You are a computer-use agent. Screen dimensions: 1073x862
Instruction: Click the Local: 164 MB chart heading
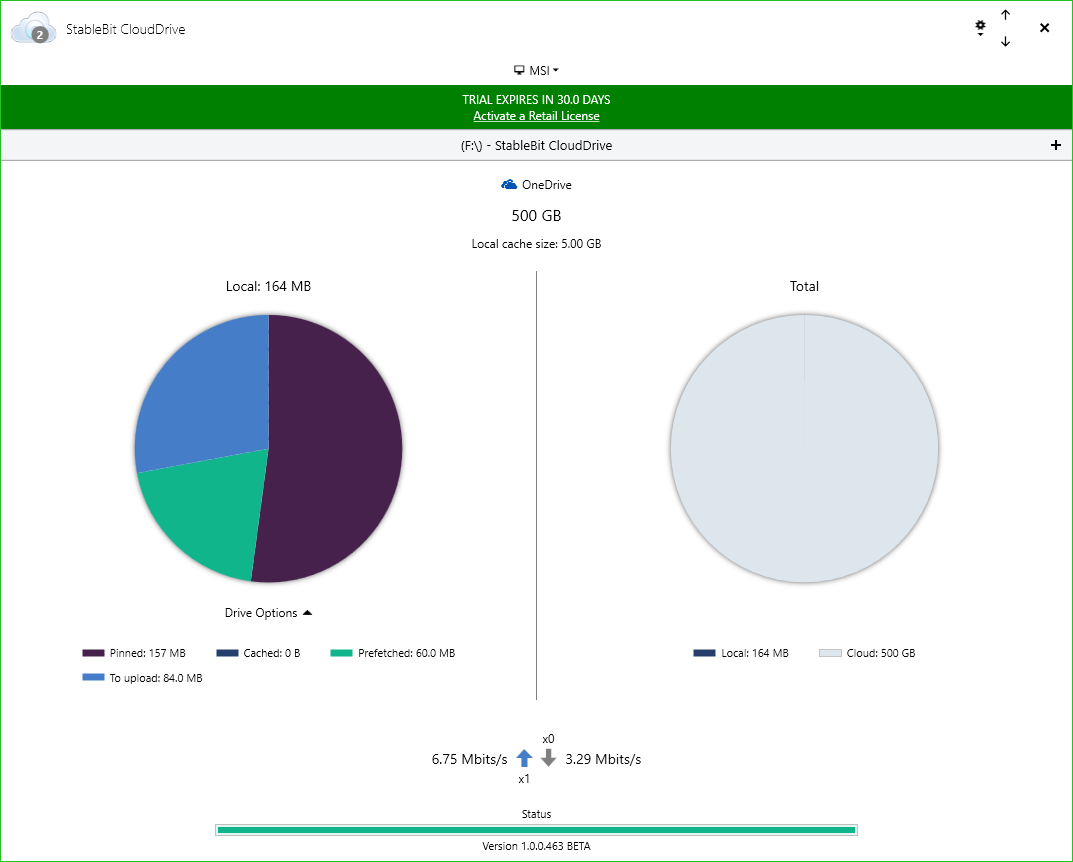[268, 287]
